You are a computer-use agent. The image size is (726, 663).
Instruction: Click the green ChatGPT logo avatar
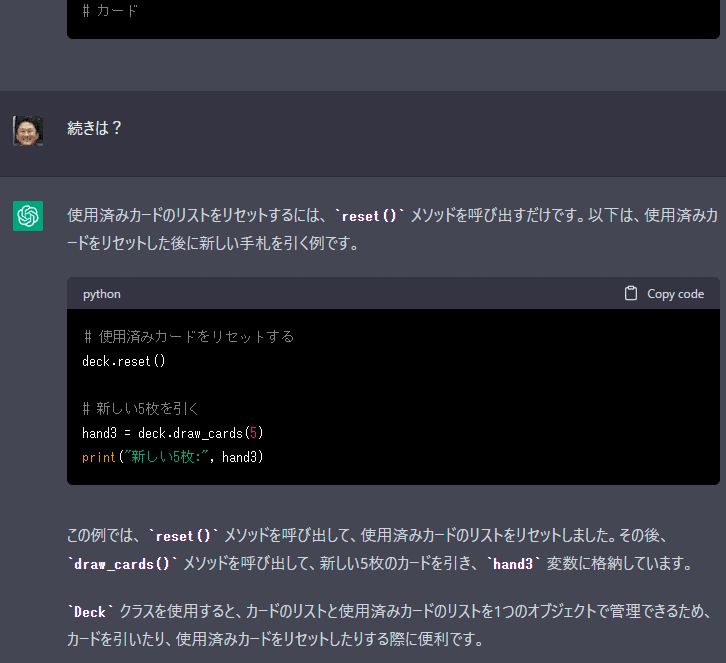coord(28,216)
